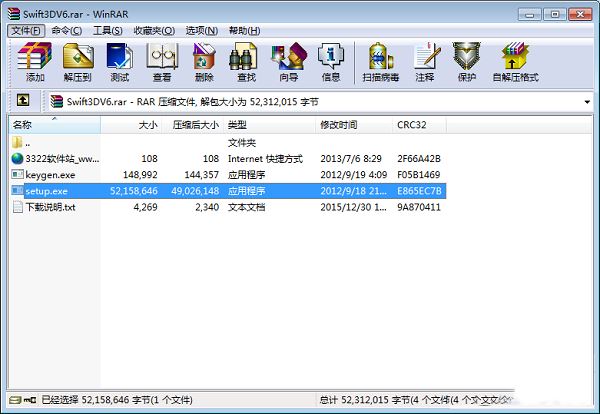Sort by CRC32 column header
Image resolution: width=600 pixels, height=414 pixels.
click(x=419, y=125)
